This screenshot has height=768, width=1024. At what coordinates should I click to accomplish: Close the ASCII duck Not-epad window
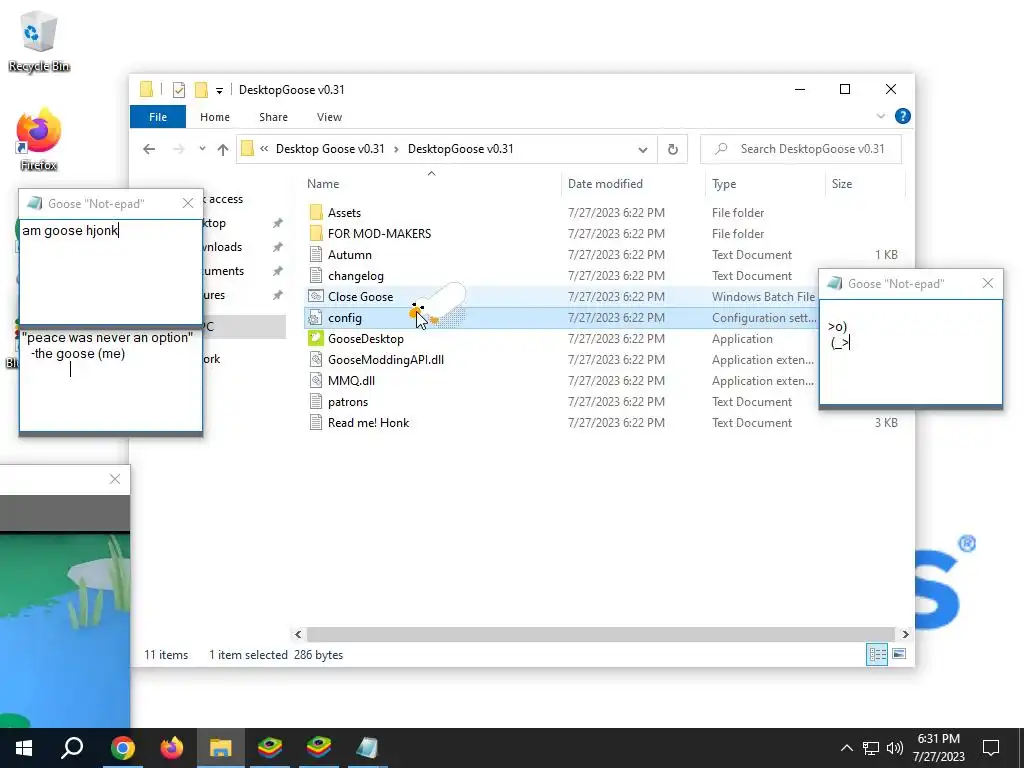pyautogui.click(x=988, y=283)
